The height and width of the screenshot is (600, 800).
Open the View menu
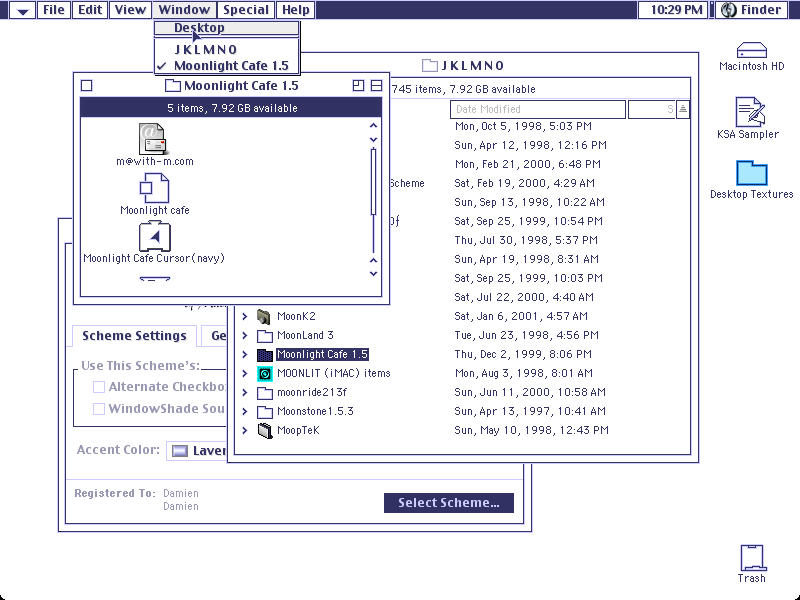(x=130, y=10)
